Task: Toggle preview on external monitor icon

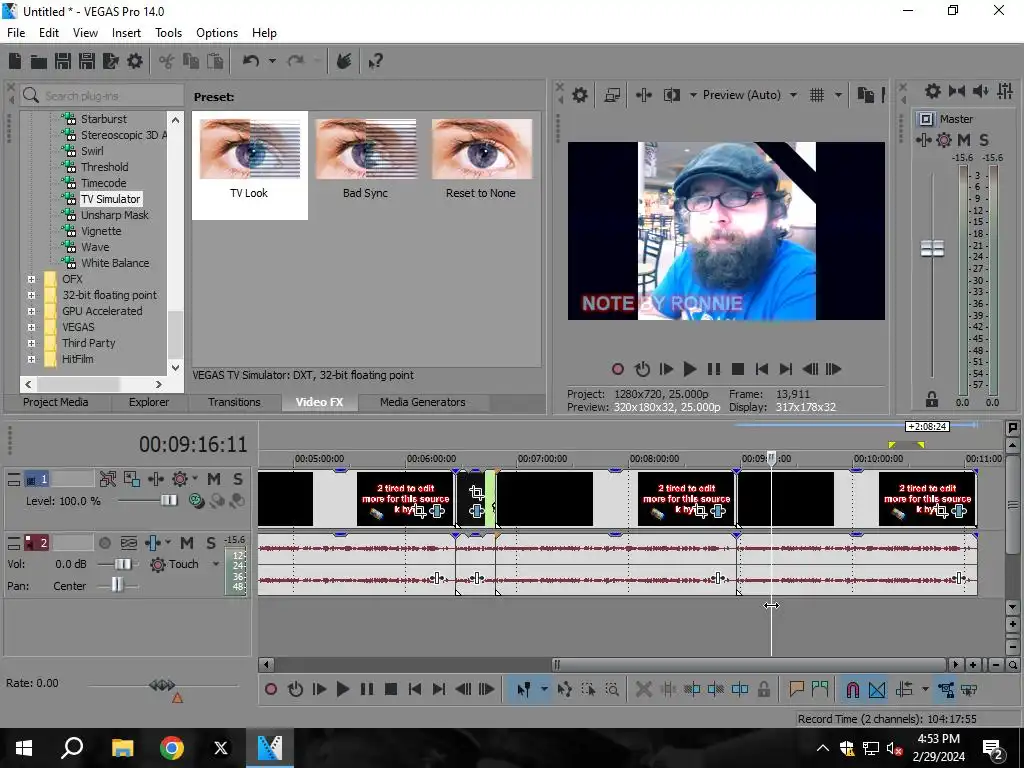Action: (x=612, y=95)
